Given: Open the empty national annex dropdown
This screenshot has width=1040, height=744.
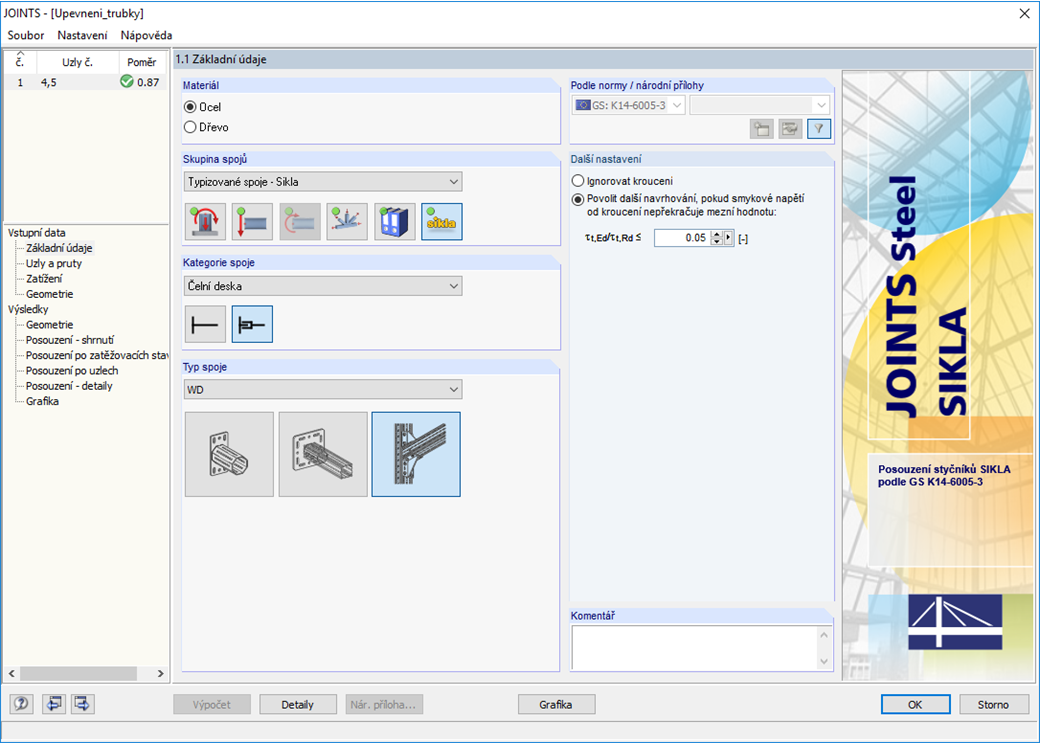Looking at the screenshot, I should (x=759, y=105).
